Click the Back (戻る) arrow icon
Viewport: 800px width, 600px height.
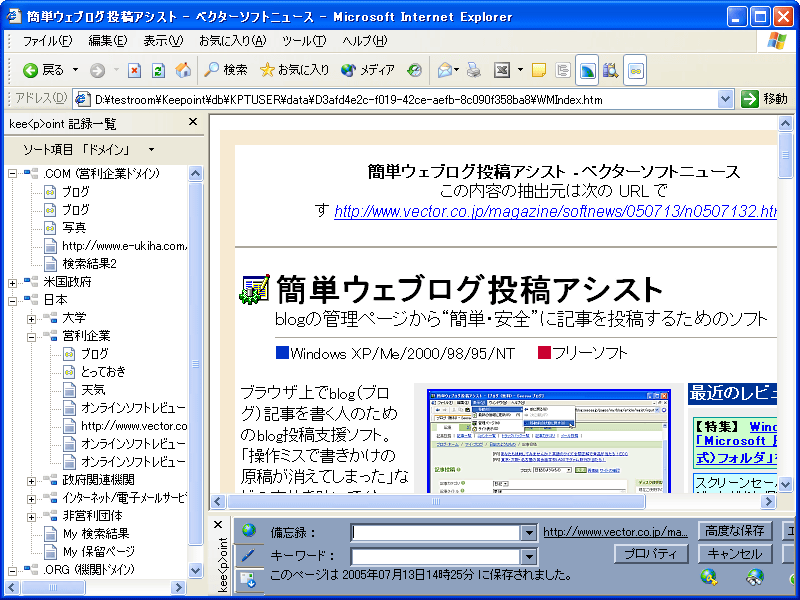[x=31, y=70]
